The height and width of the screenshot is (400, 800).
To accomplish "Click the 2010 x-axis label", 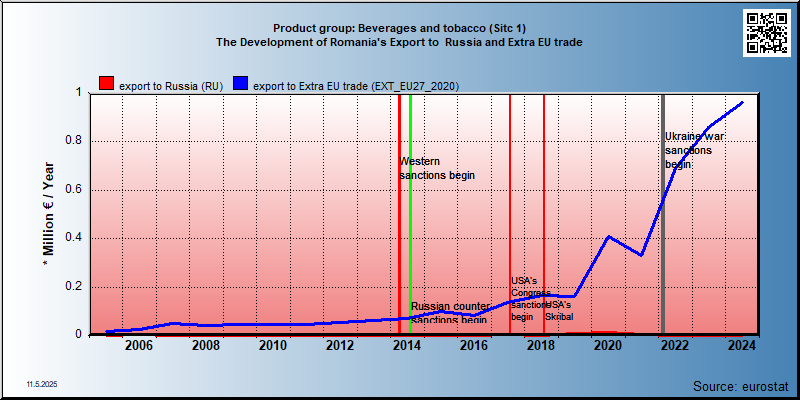I will coord(273,345).
